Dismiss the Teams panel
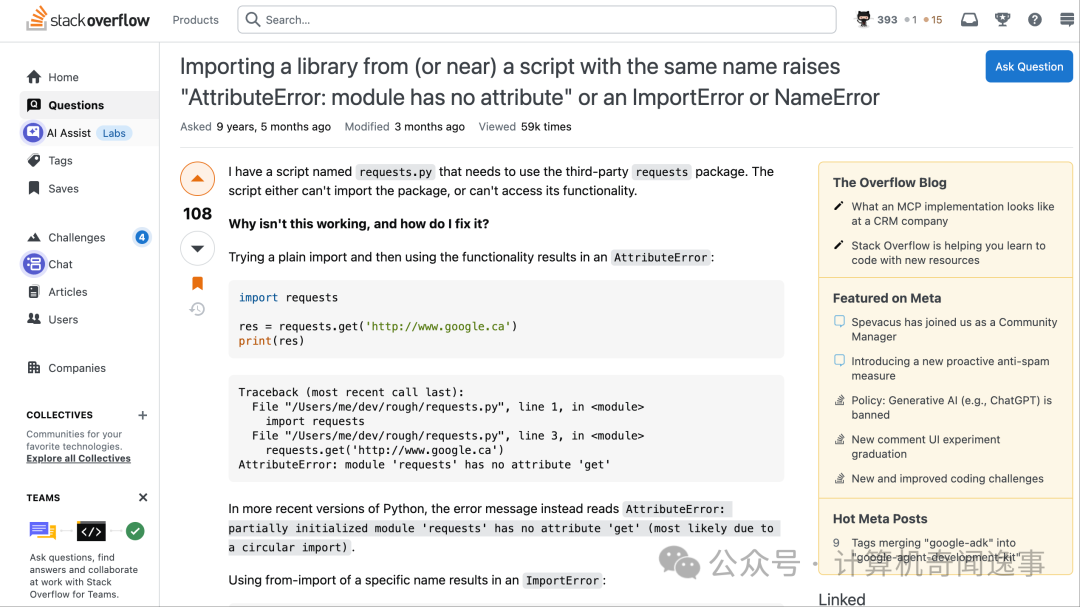 [143, 497]
